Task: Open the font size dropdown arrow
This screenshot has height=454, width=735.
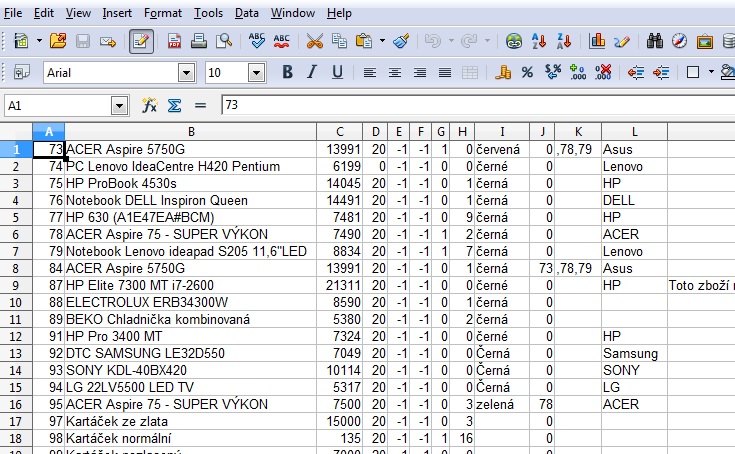Action: pos(256,73)
